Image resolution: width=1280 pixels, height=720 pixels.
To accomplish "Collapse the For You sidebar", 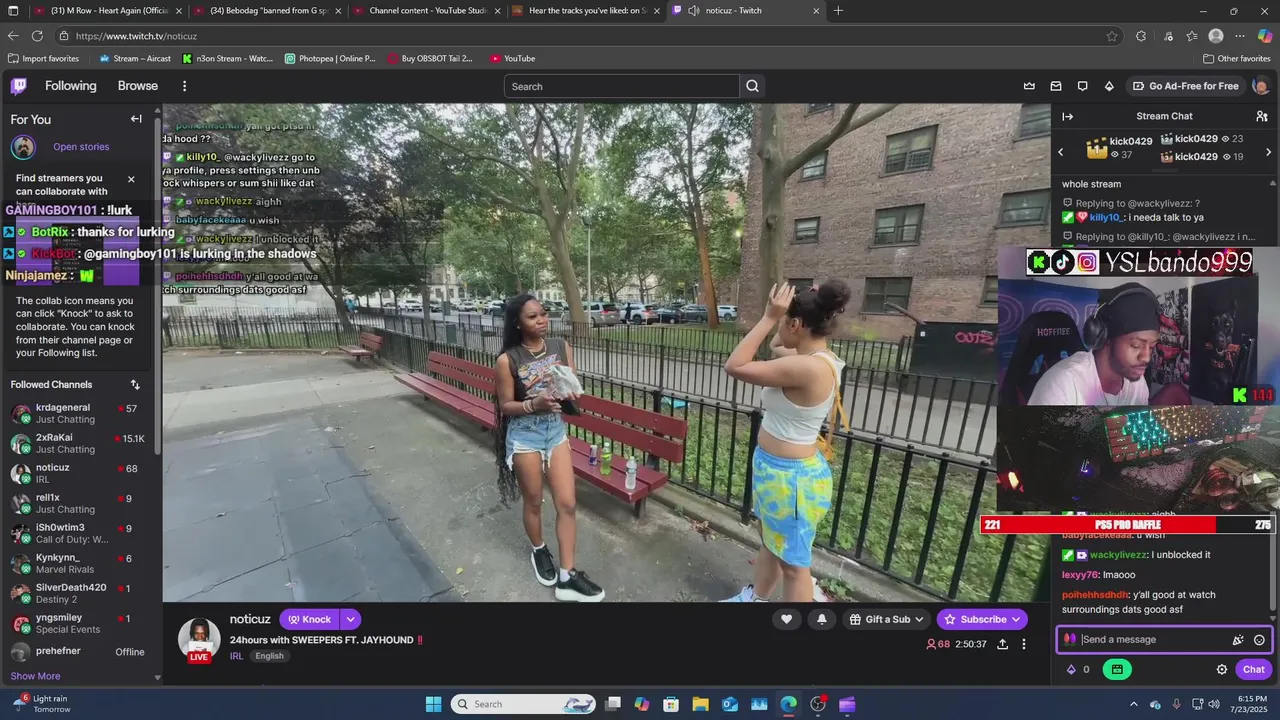I will click(x=136, y=119).
